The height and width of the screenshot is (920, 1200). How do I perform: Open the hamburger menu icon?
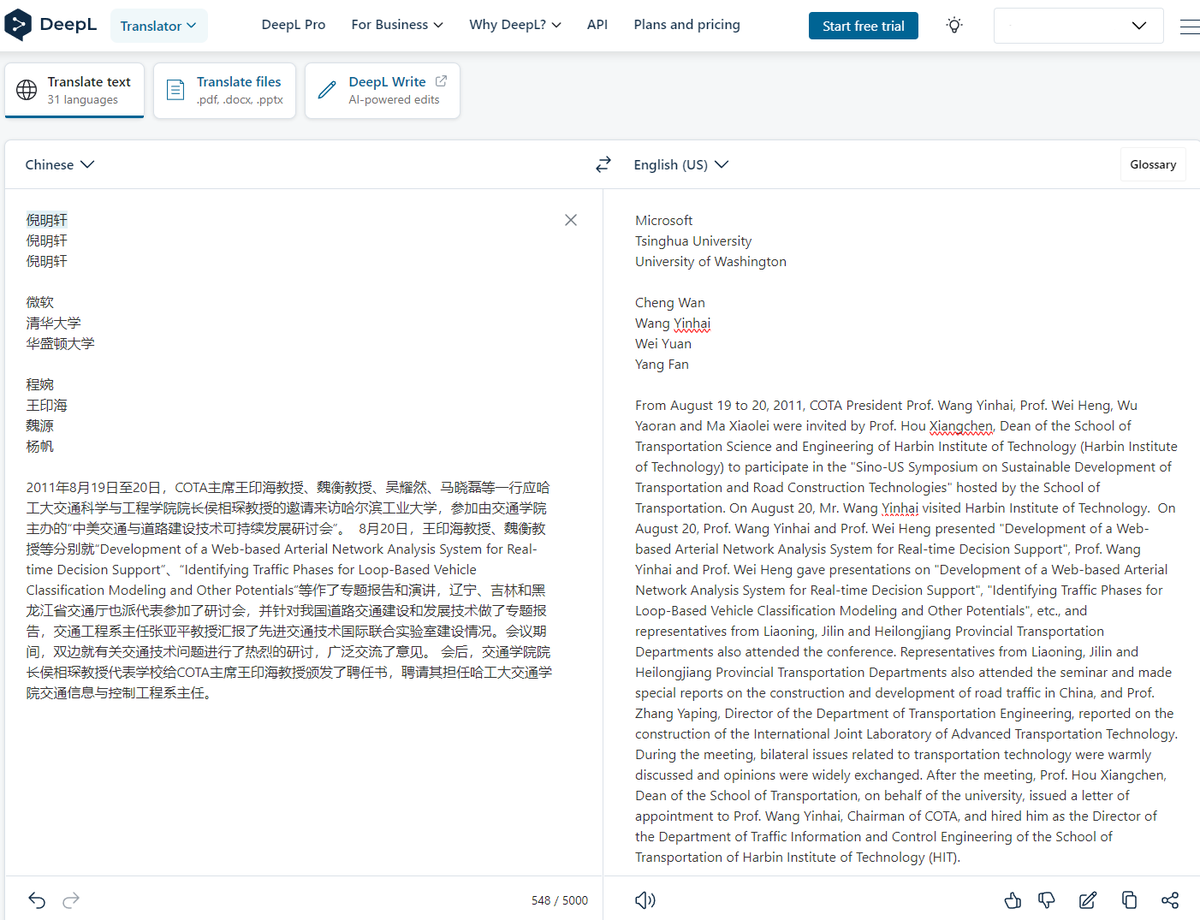click(x=1189, y=26)
